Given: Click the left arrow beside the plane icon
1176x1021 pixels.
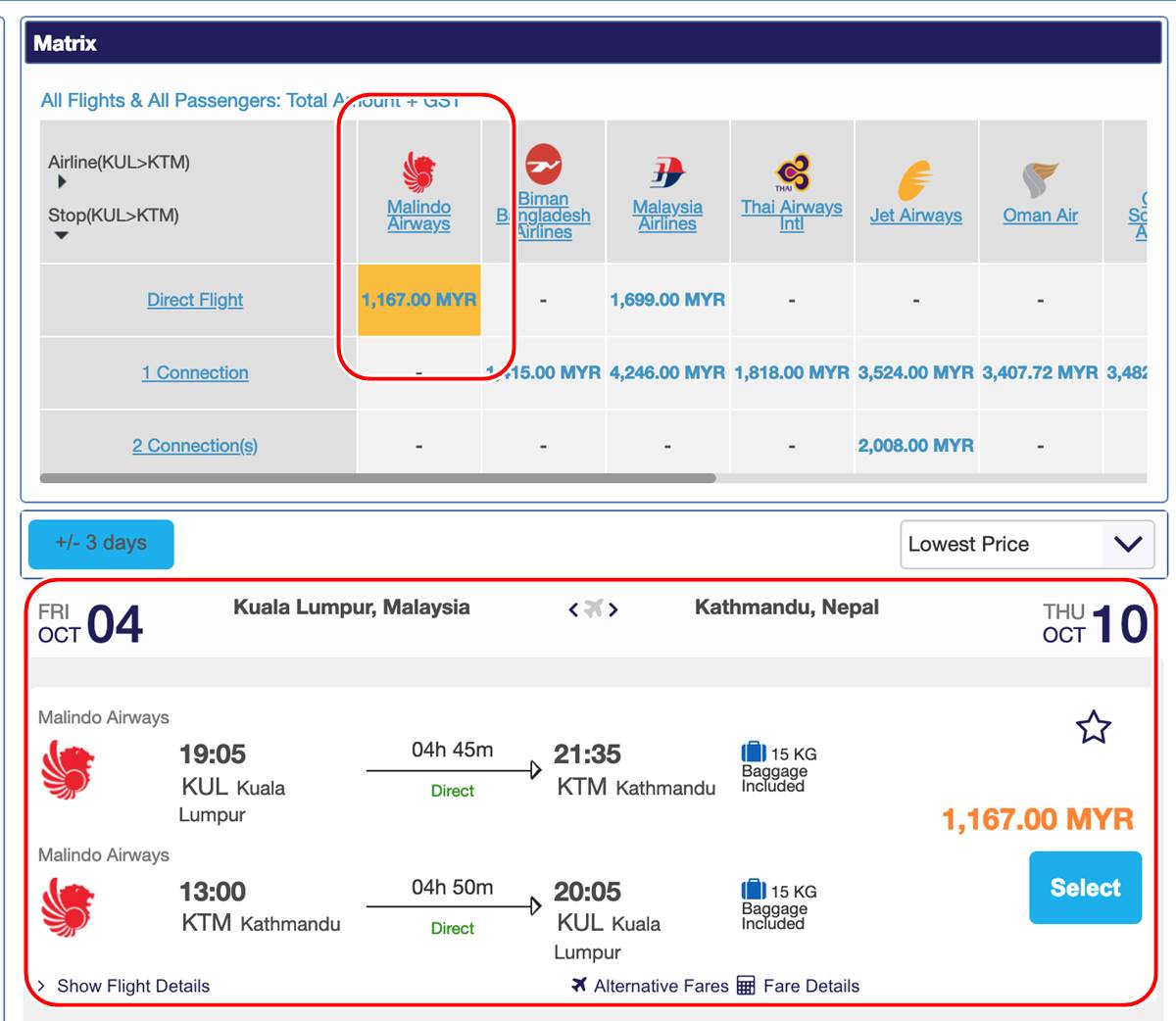Looking at the screenshot, I should (x=573, y=609).
